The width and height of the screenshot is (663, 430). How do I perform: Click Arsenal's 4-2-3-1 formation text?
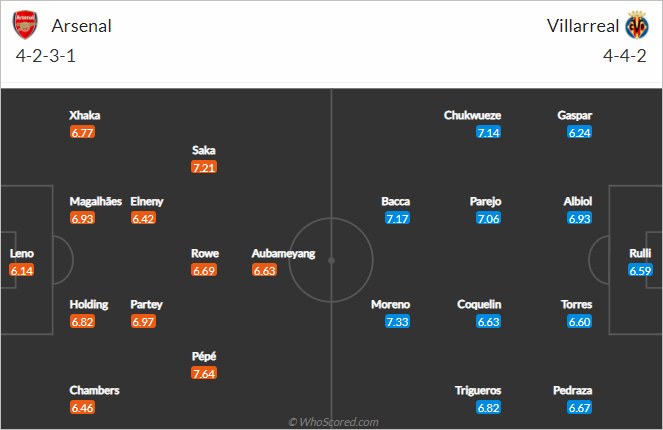coord(46,56)
